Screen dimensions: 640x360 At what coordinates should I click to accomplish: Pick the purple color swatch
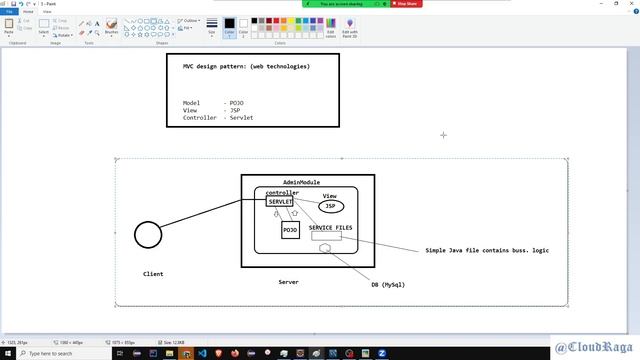[x=320, y=21]
